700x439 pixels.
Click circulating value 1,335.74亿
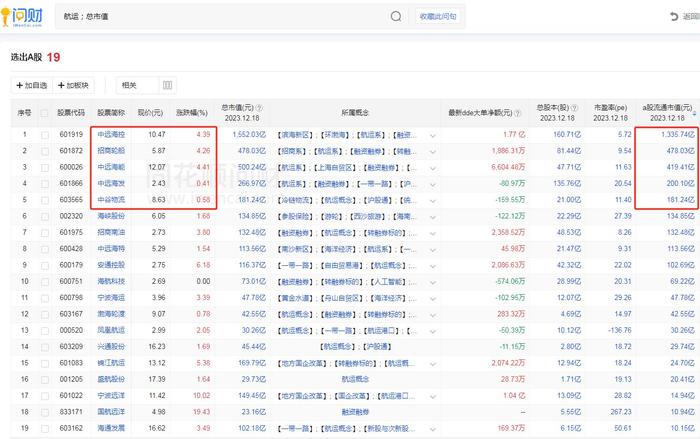678,134
